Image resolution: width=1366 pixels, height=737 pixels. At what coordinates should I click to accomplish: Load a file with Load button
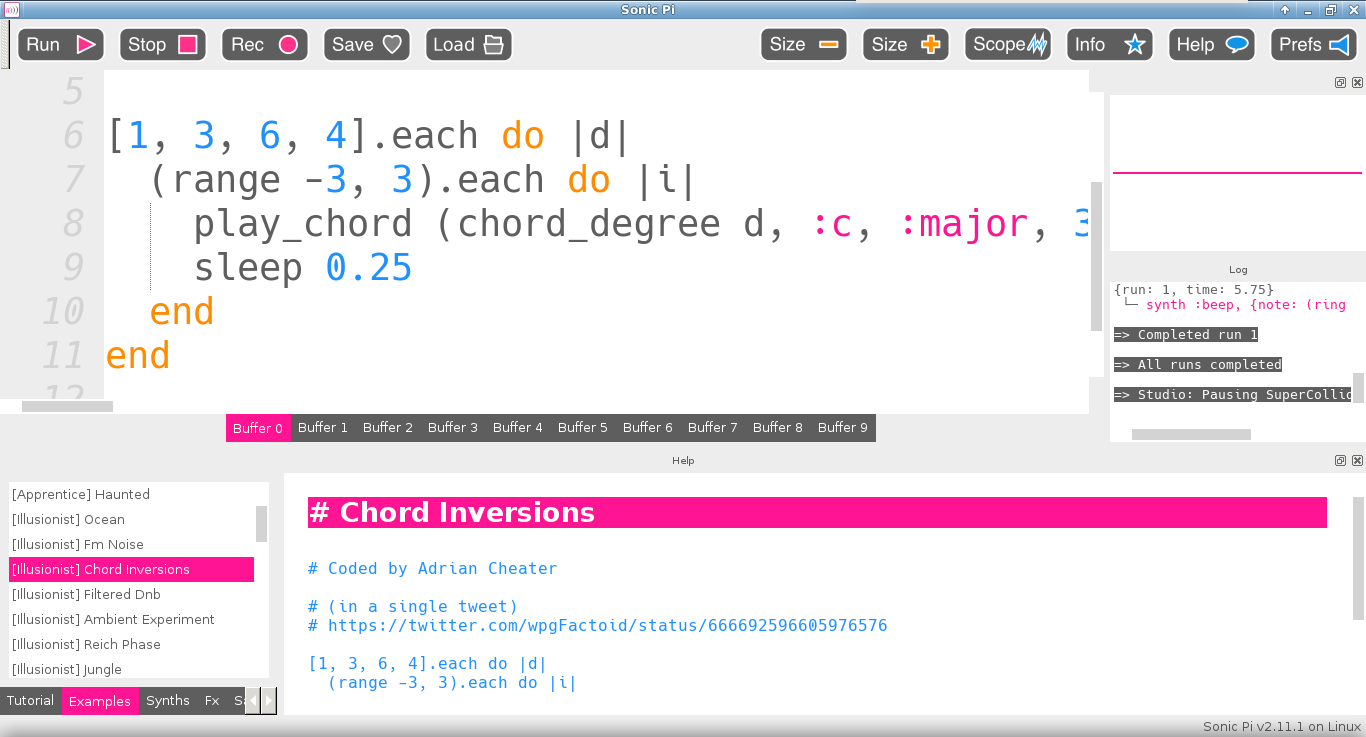click(x=469, y=44)
